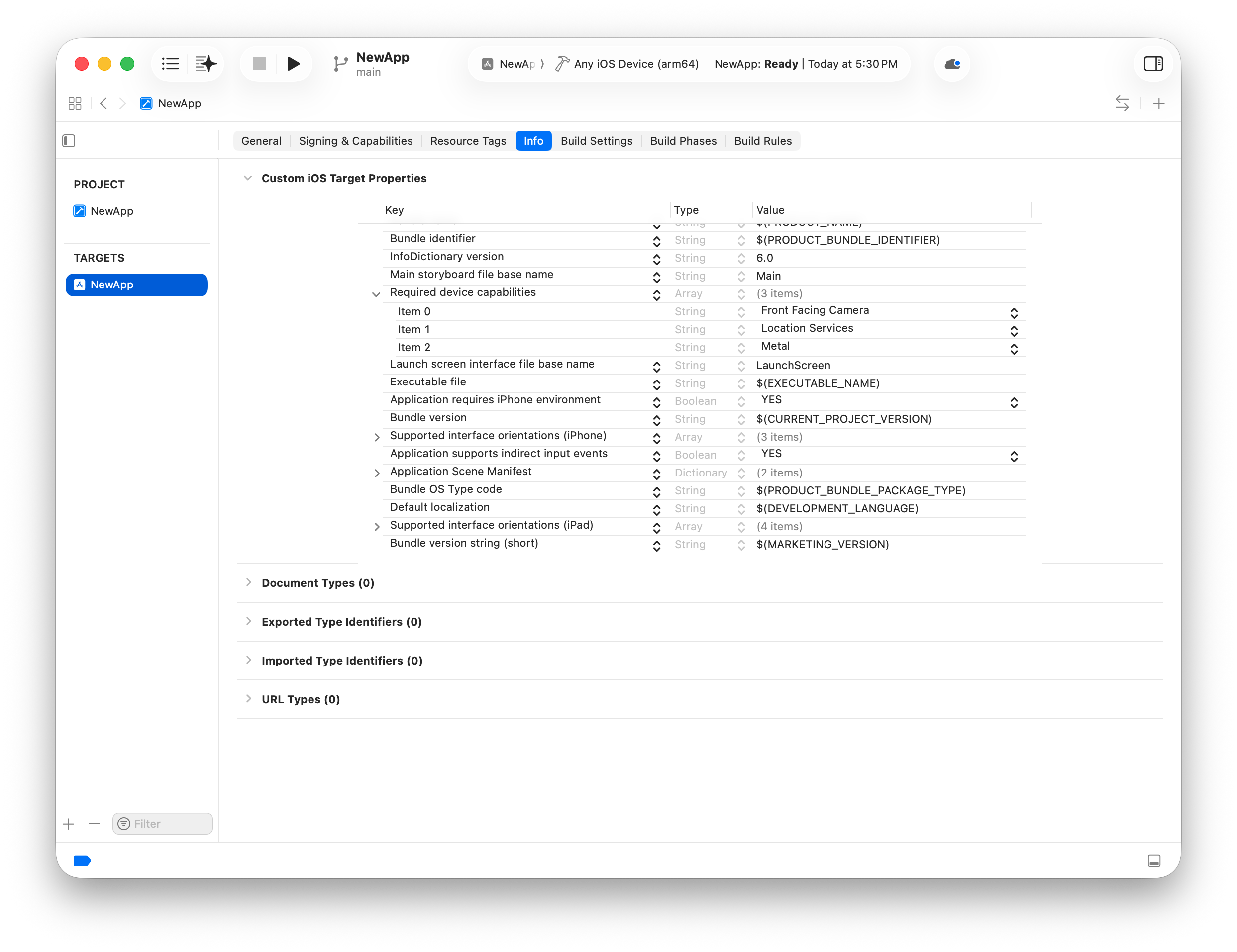Image resolution: width=1237 pixels, height=952 pixels.
Task: Toggle the debug area icon at bottom right
Action: (x=1154, y=861)
